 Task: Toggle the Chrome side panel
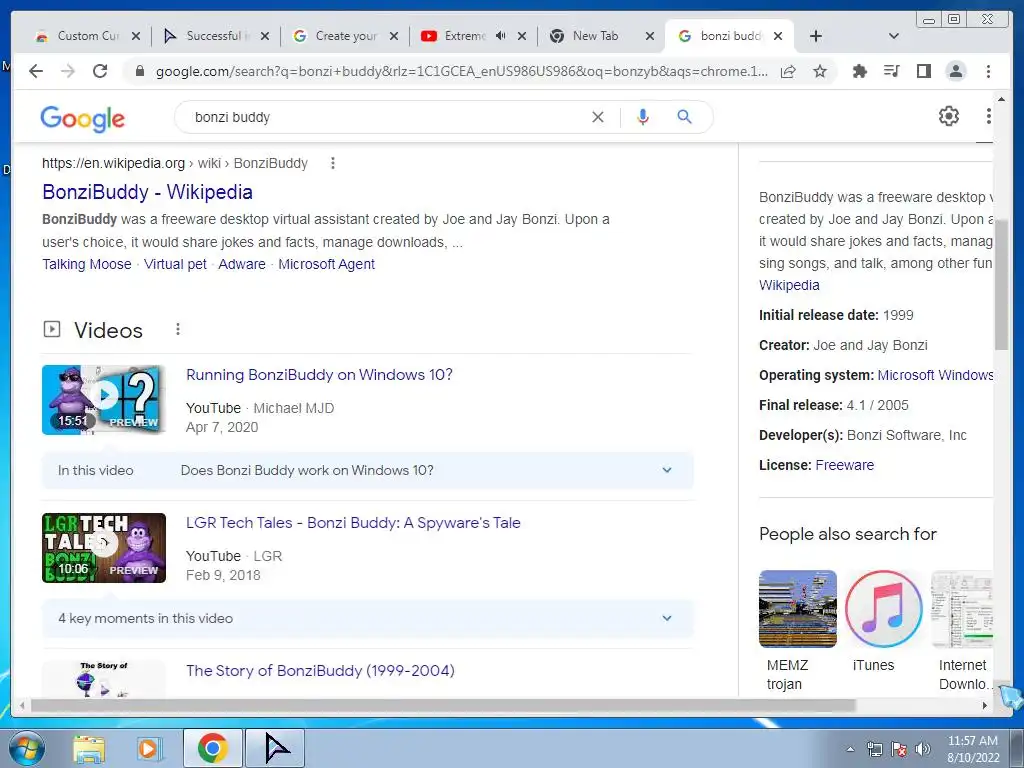[923, 71]
